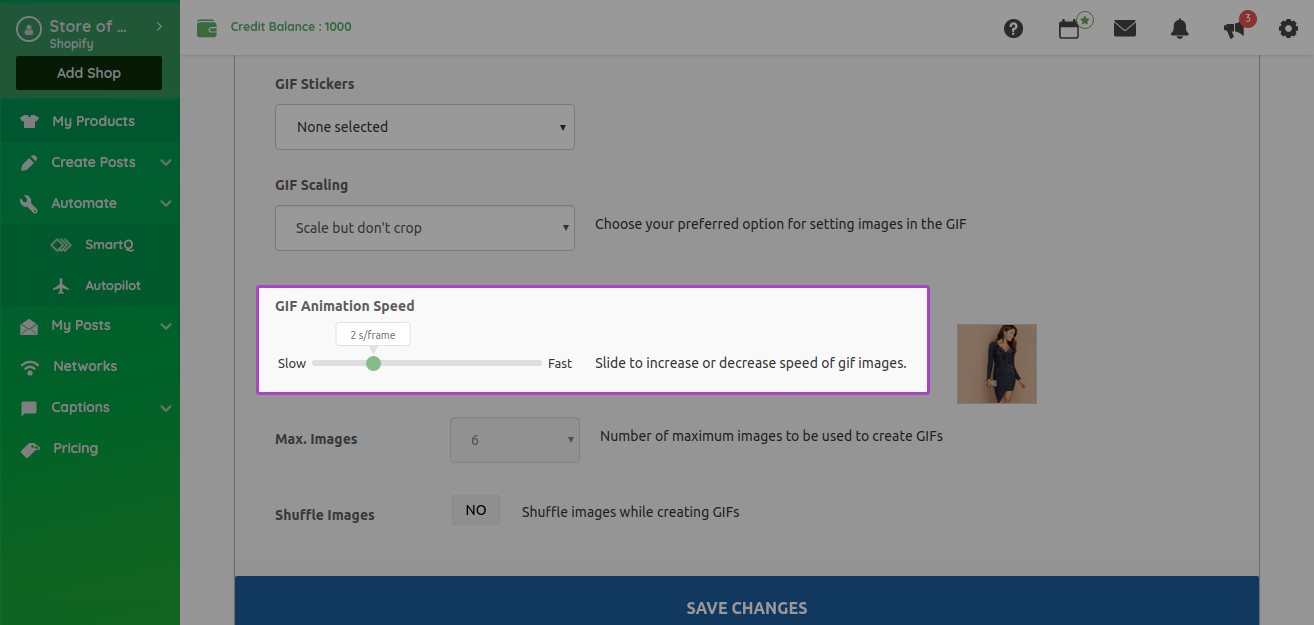Click the Captions speech bubble icon
Image resolution: width=1314 pixels, height=625 pixels.
tap(28, 406)
